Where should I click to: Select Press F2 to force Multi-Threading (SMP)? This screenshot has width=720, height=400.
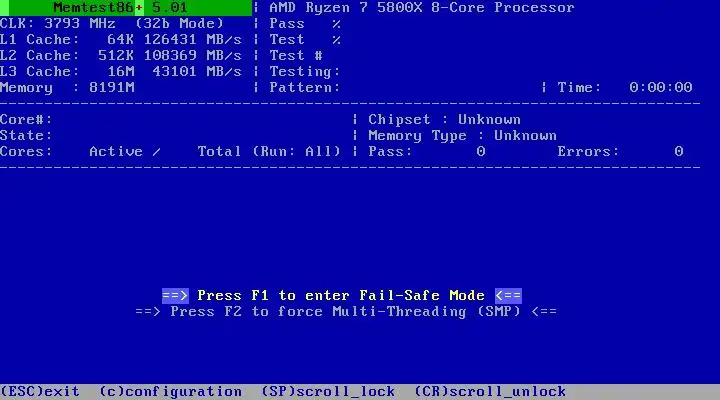(x=346, y=312)
